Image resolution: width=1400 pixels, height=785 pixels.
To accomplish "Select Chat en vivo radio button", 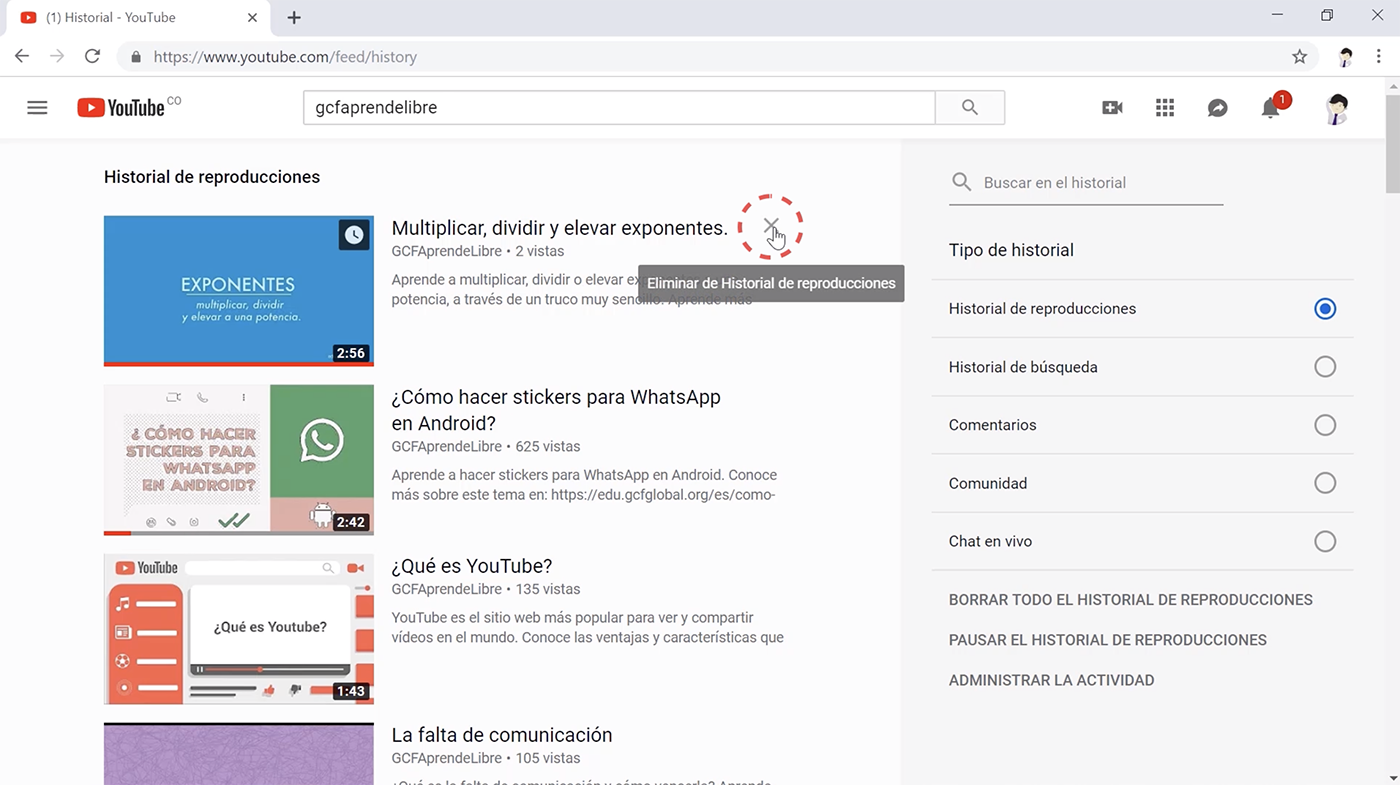I will 1325,541.
